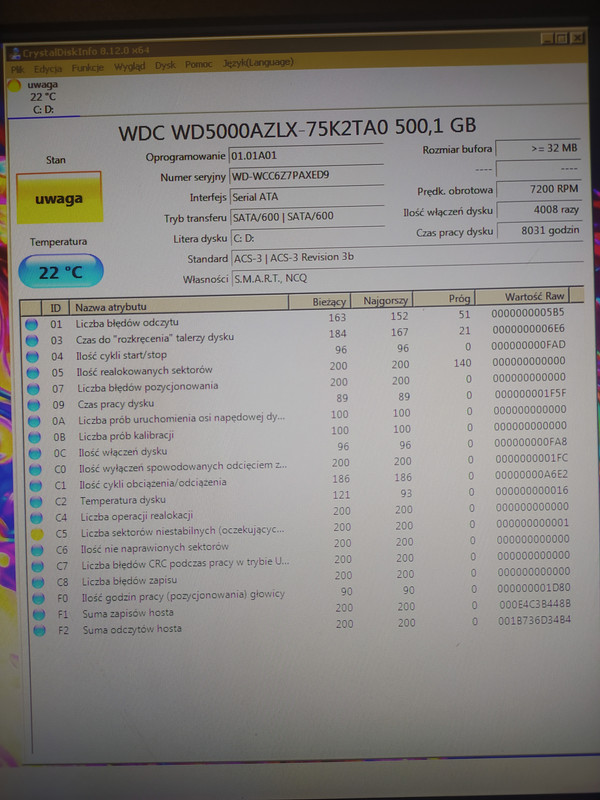Click status circle for attribute 03
The image size is (600, 800).
[32, 340]
